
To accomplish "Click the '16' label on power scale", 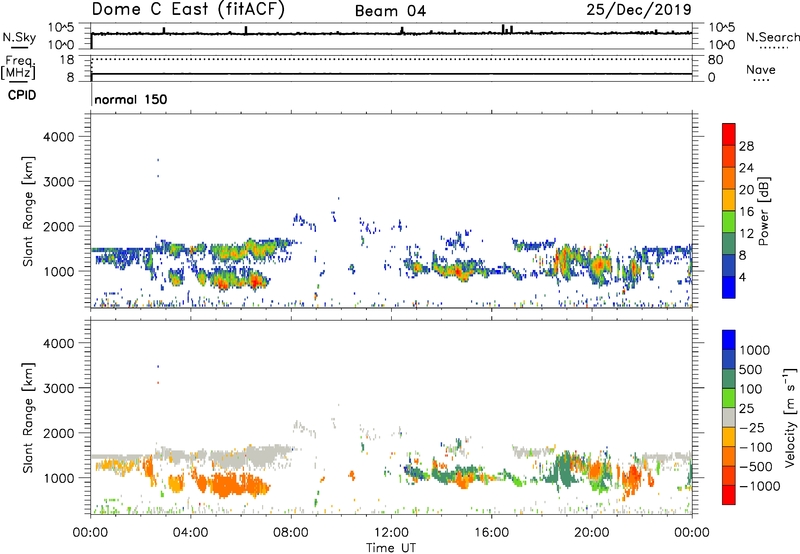I will (746, 212).
